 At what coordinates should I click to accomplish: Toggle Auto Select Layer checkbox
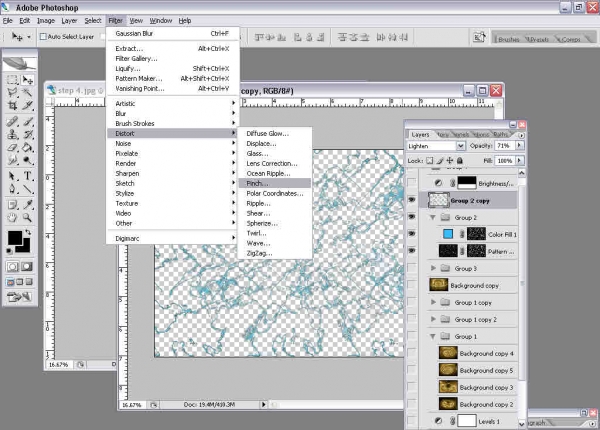point(43,37)
